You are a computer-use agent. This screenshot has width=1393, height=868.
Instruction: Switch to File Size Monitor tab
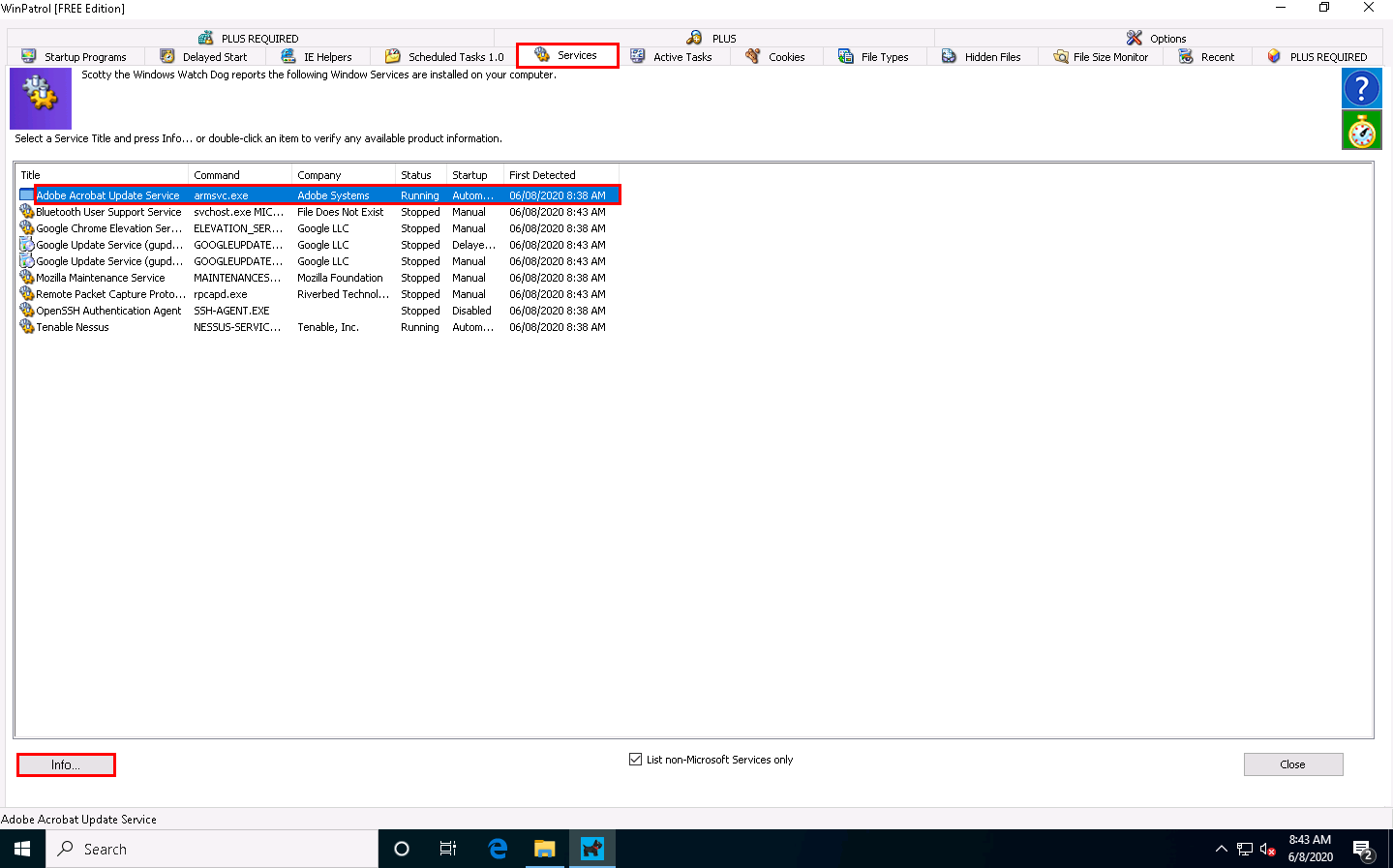(1101, 57)
